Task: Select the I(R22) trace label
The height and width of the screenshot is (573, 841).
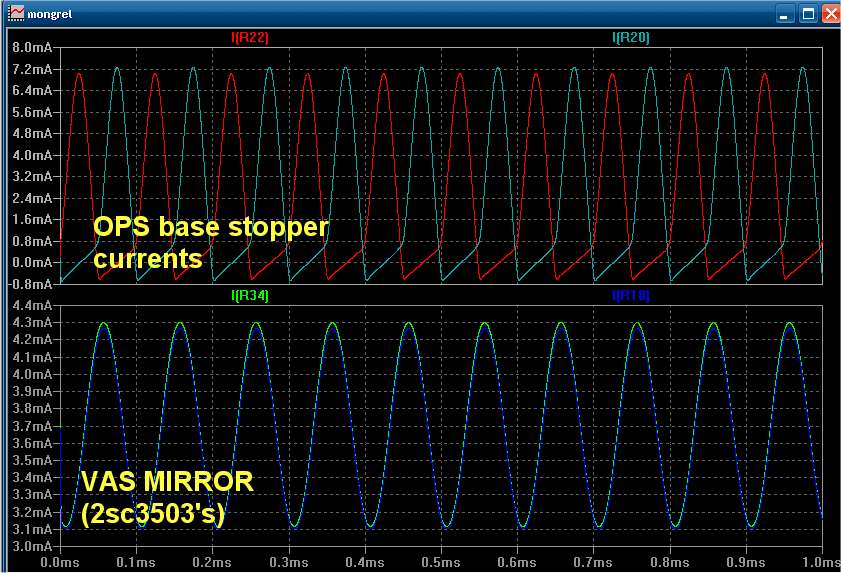Action: click(249, 38)
